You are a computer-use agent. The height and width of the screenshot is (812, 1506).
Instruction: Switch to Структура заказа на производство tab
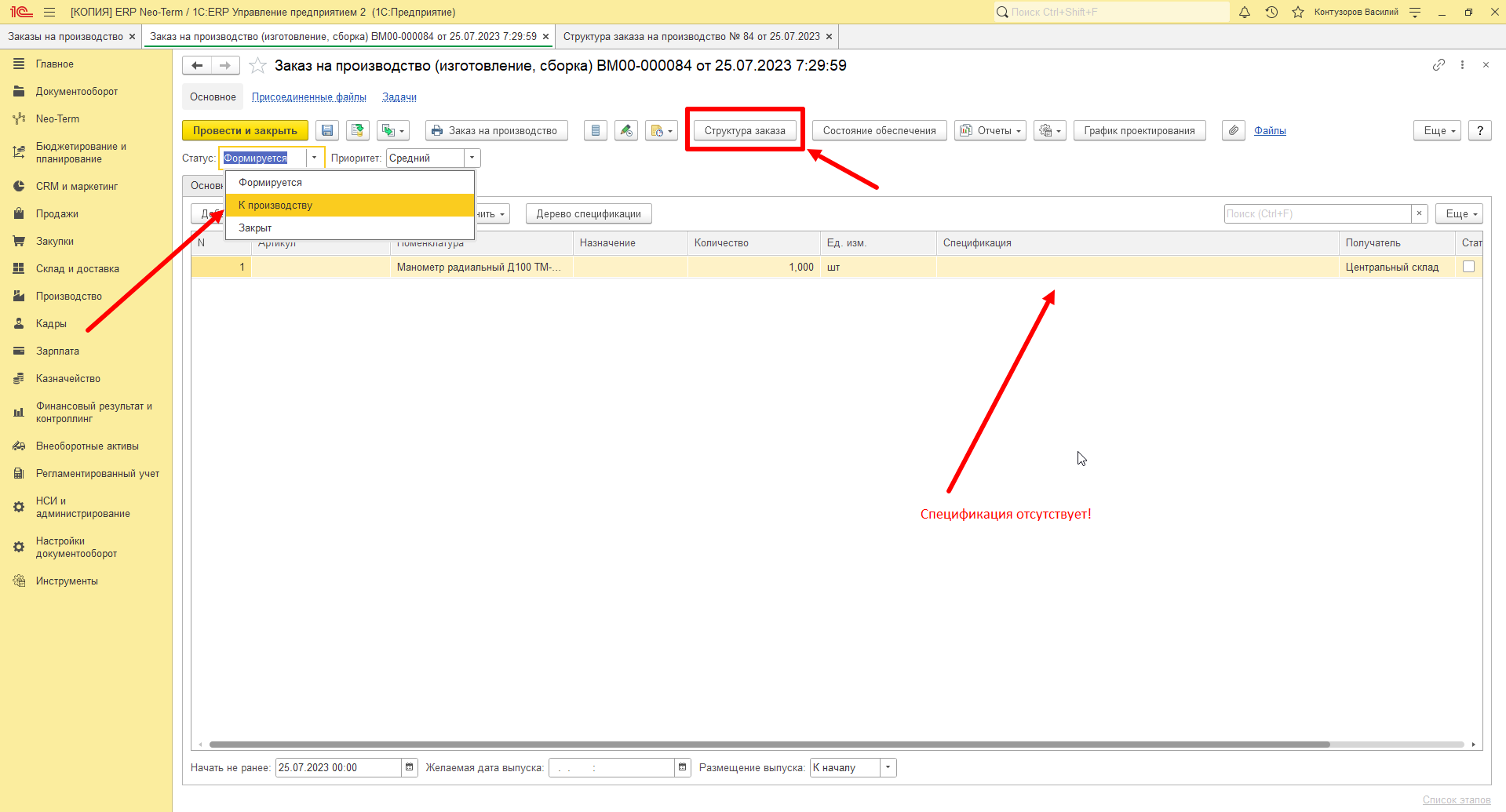click(x=691, y=37)
